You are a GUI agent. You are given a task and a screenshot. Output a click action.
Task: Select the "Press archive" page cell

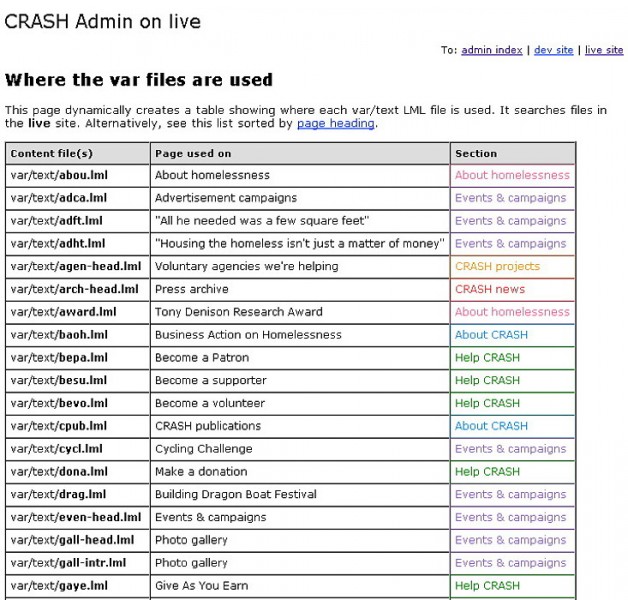click(x=191, y=289)
